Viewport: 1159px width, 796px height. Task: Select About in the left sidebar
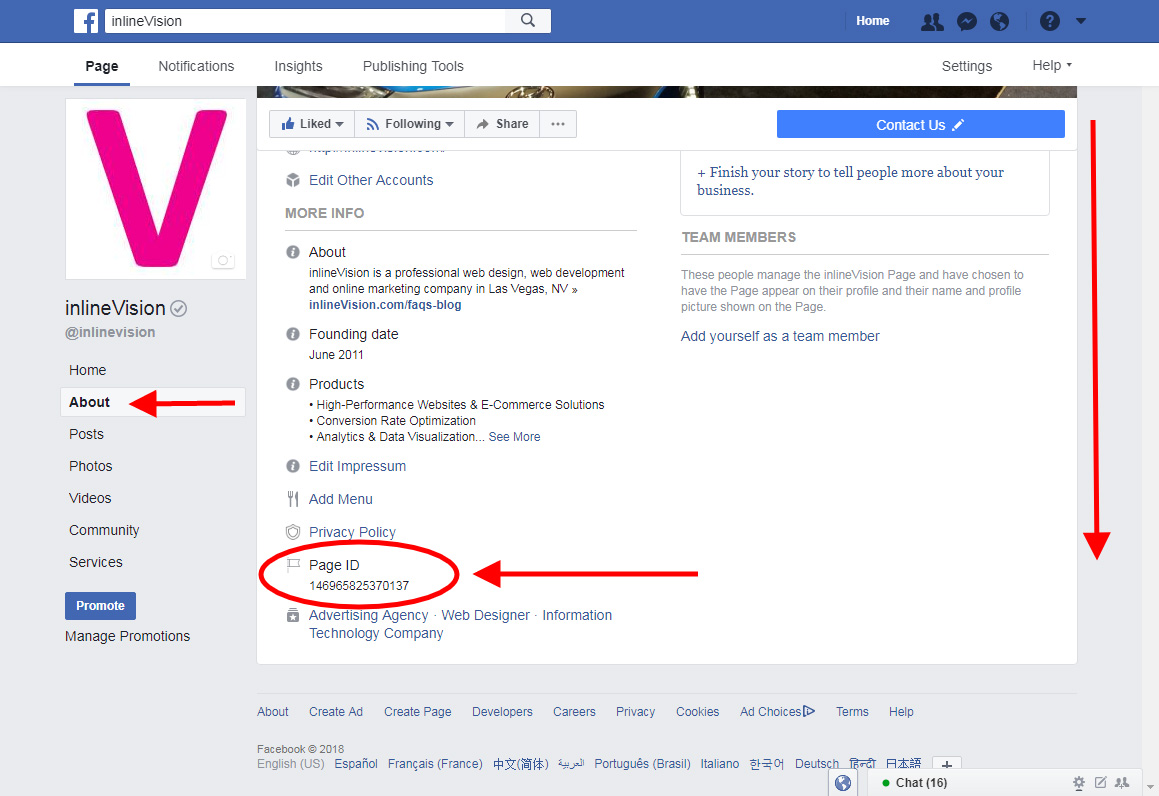(153, 402)
